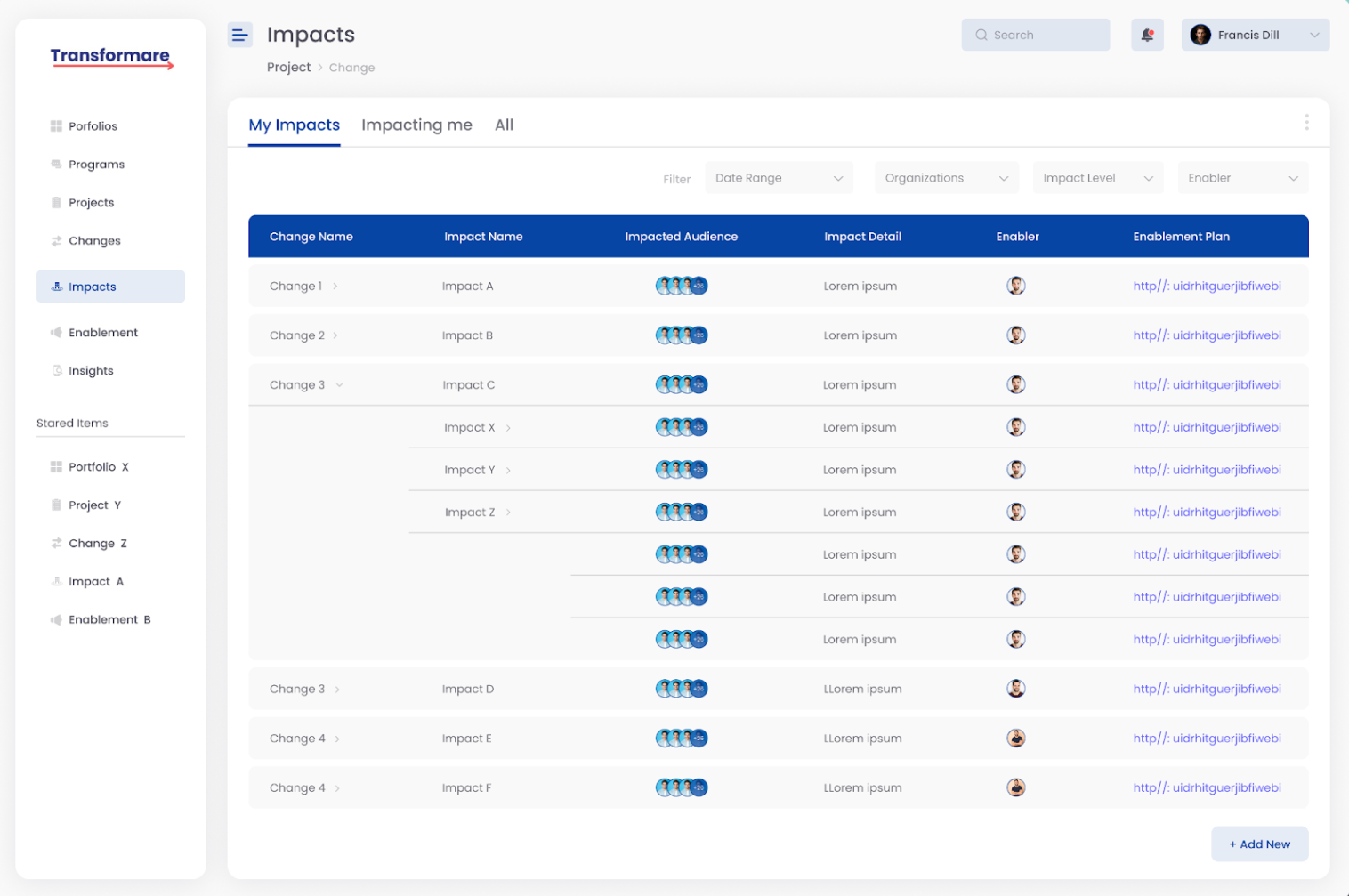Image resolution: width=1349 pixels, height=896 pixels.
Task: Click the audience avatars in Impact B row
Action: tap(682, 335)
